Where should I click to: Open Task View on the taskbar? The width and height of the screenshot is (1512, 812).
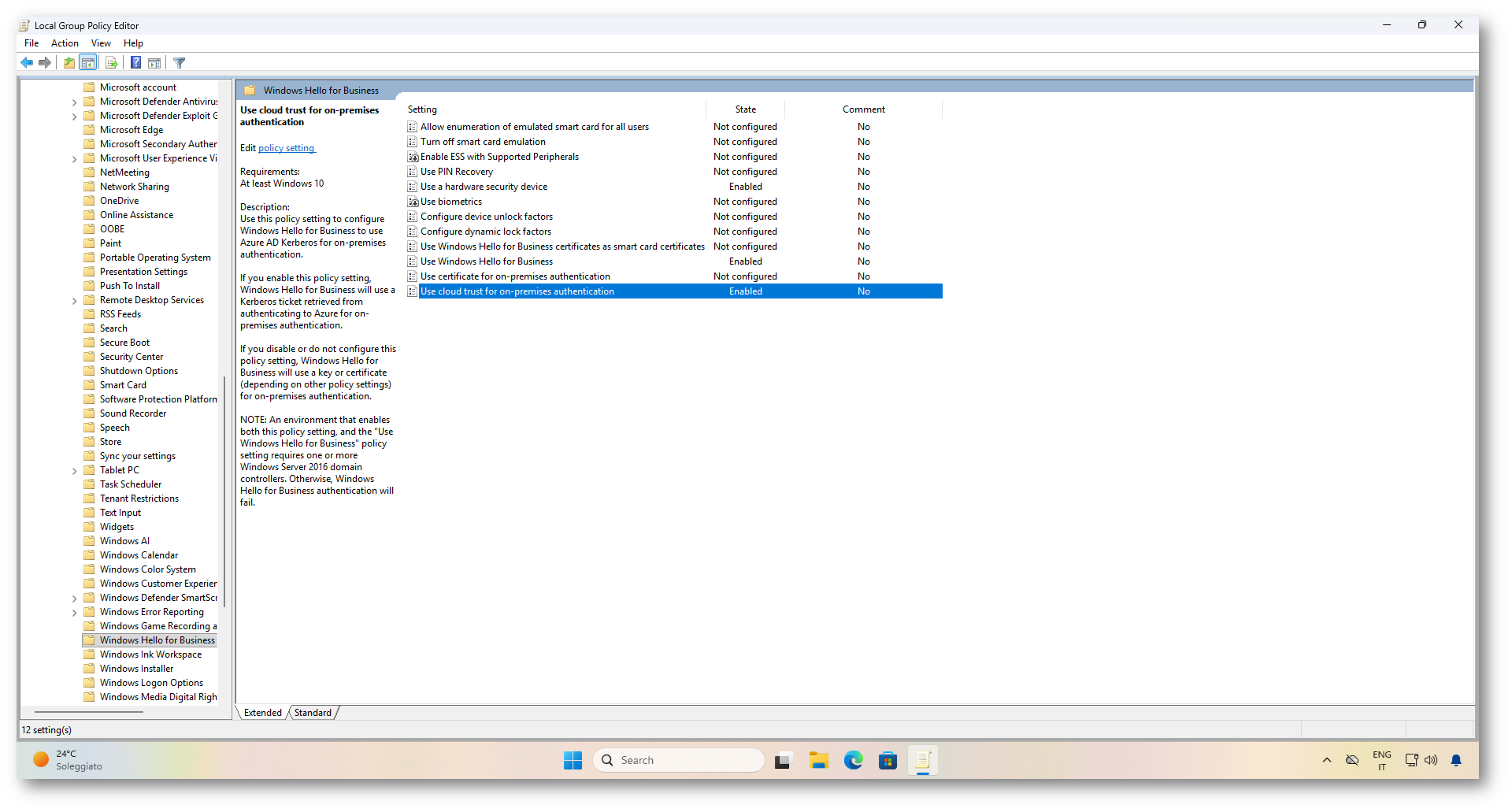pos(782,761)
